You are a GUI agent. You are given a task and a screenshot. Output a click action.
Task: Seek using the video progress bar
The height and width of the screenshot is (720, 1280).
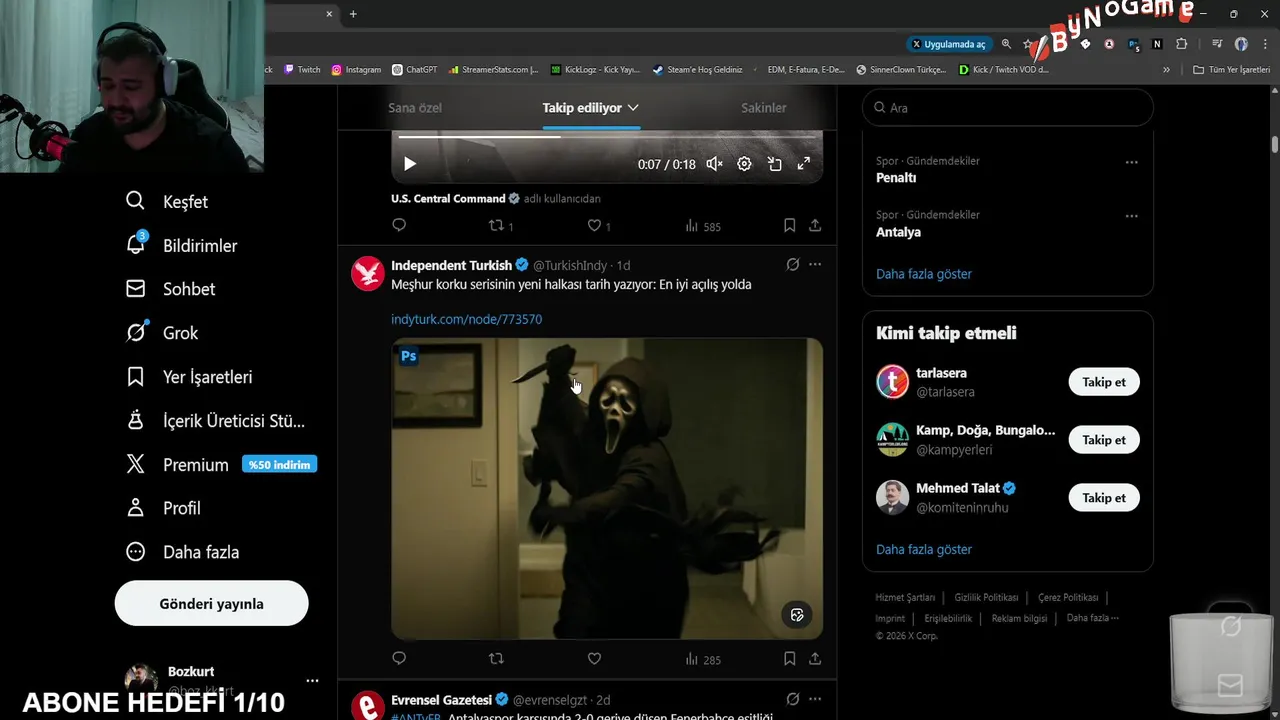(x=607, y=137)
